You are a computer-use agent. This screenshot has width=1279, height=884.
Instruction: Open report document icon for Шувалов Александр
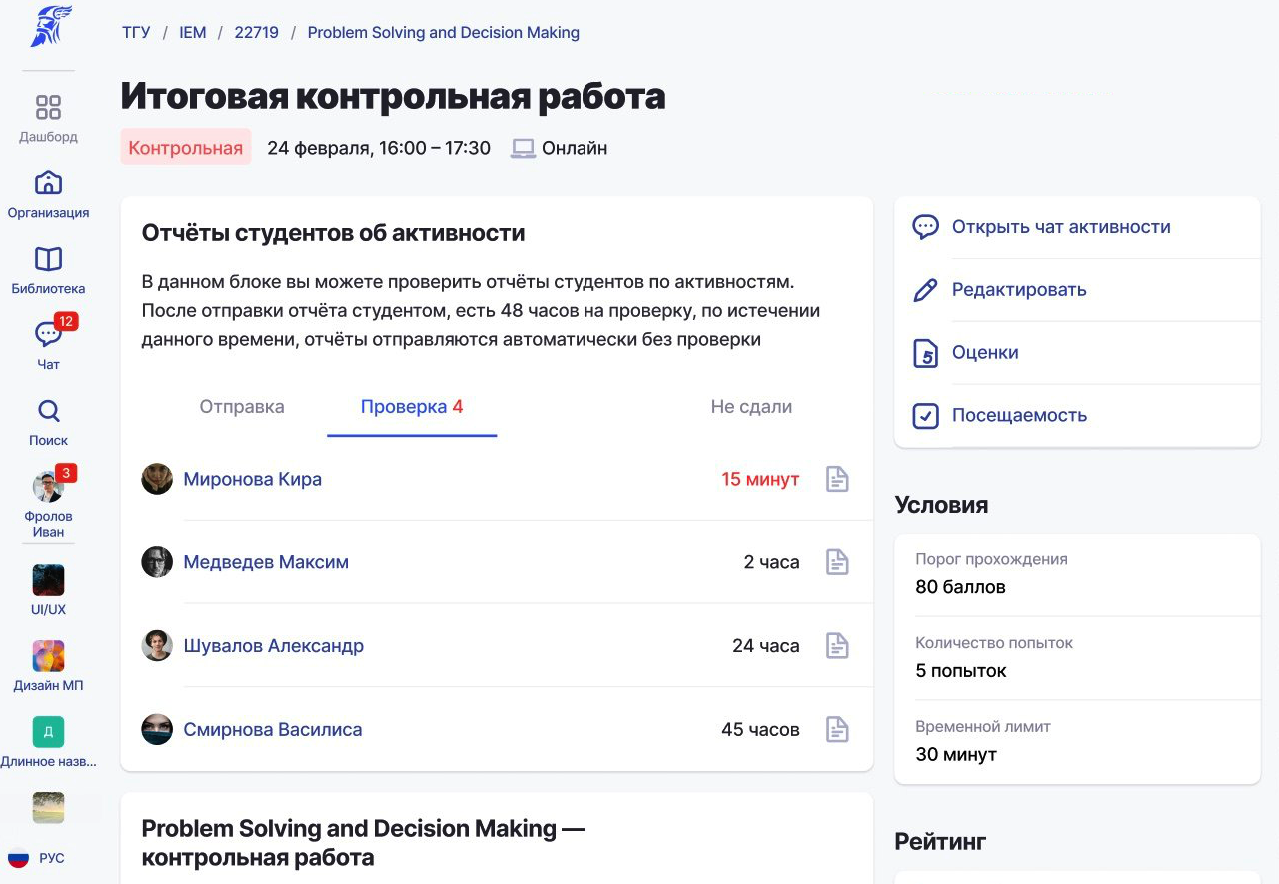(837, 646)
